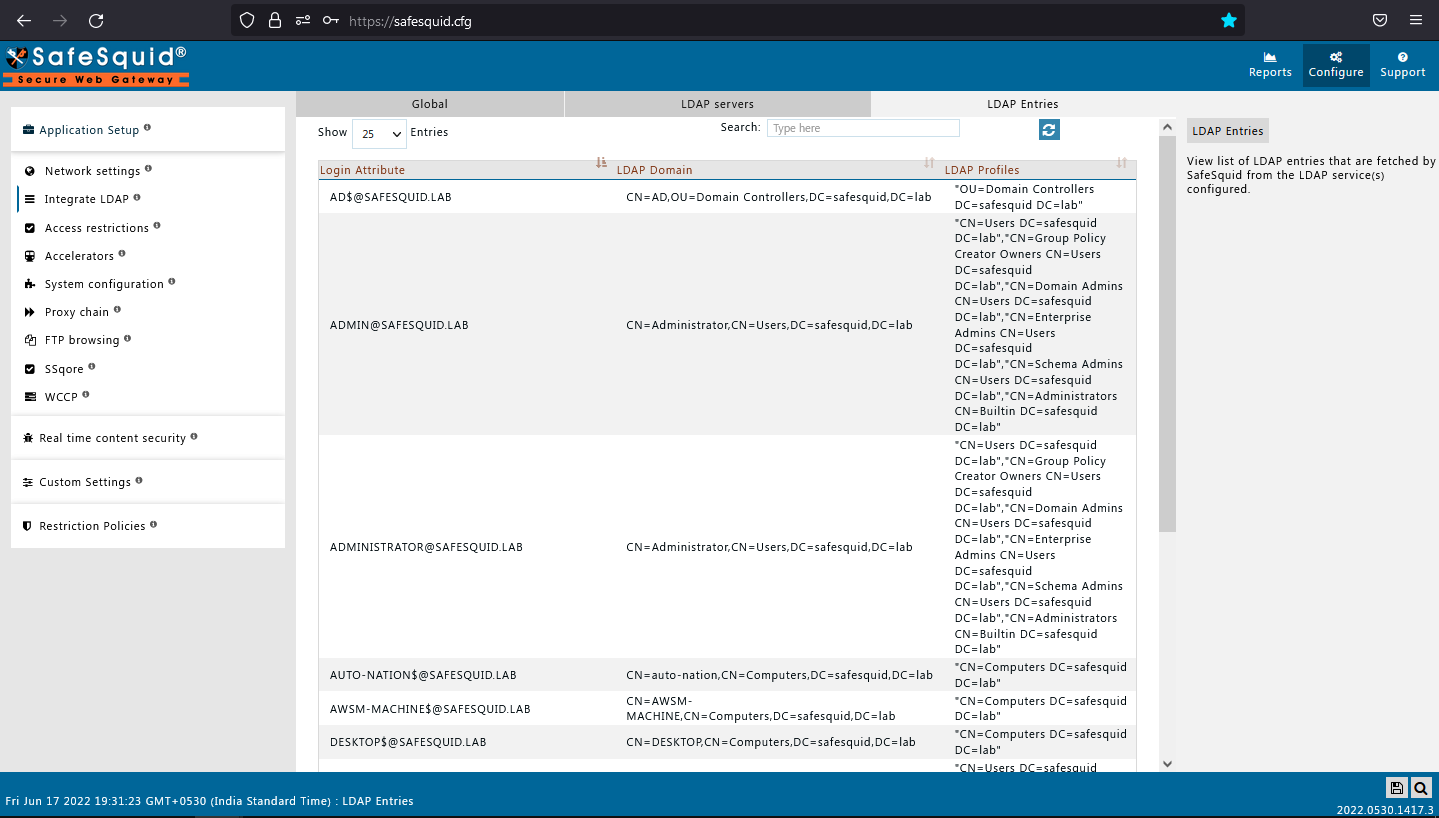Sort by Login Attribute column

click(x=463, y=170)
